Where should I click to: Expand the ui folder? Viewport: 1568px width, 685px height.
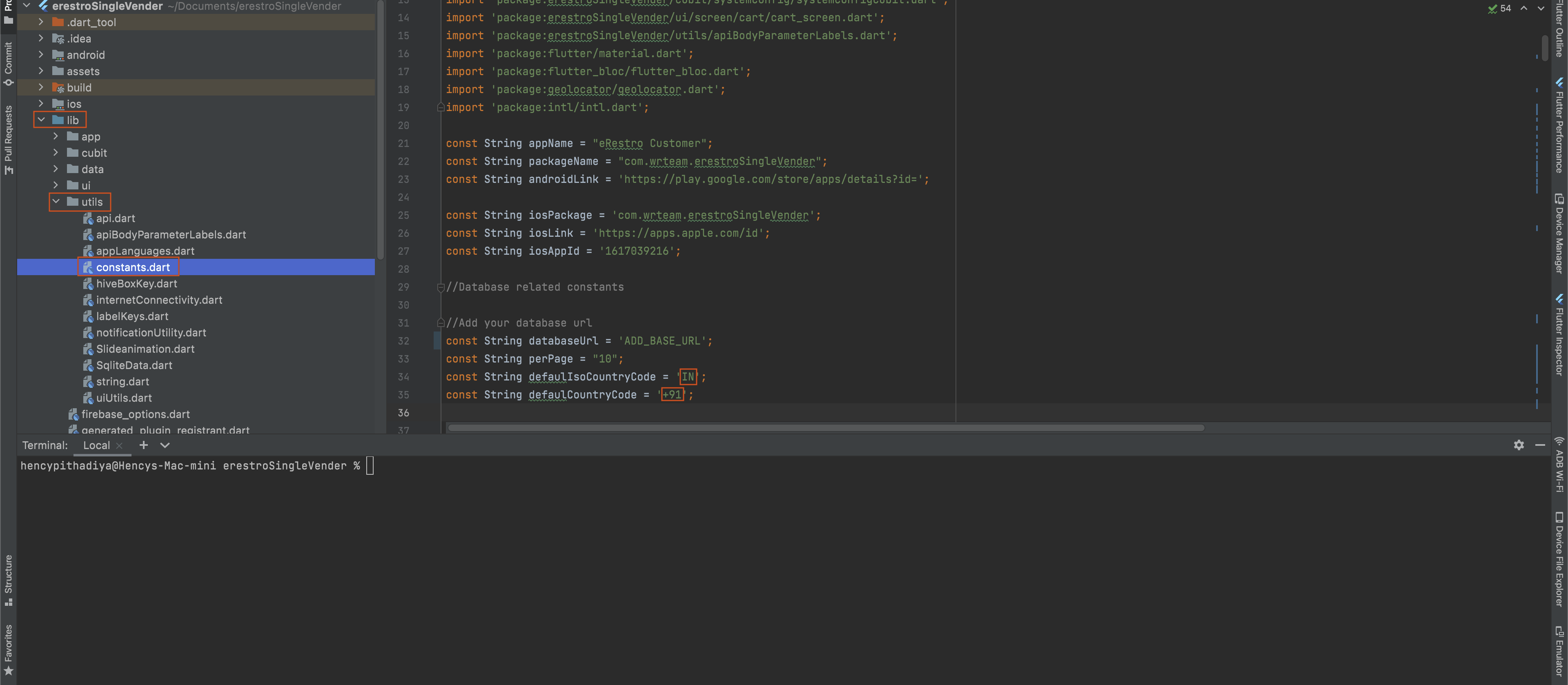[x=56, y=186]
